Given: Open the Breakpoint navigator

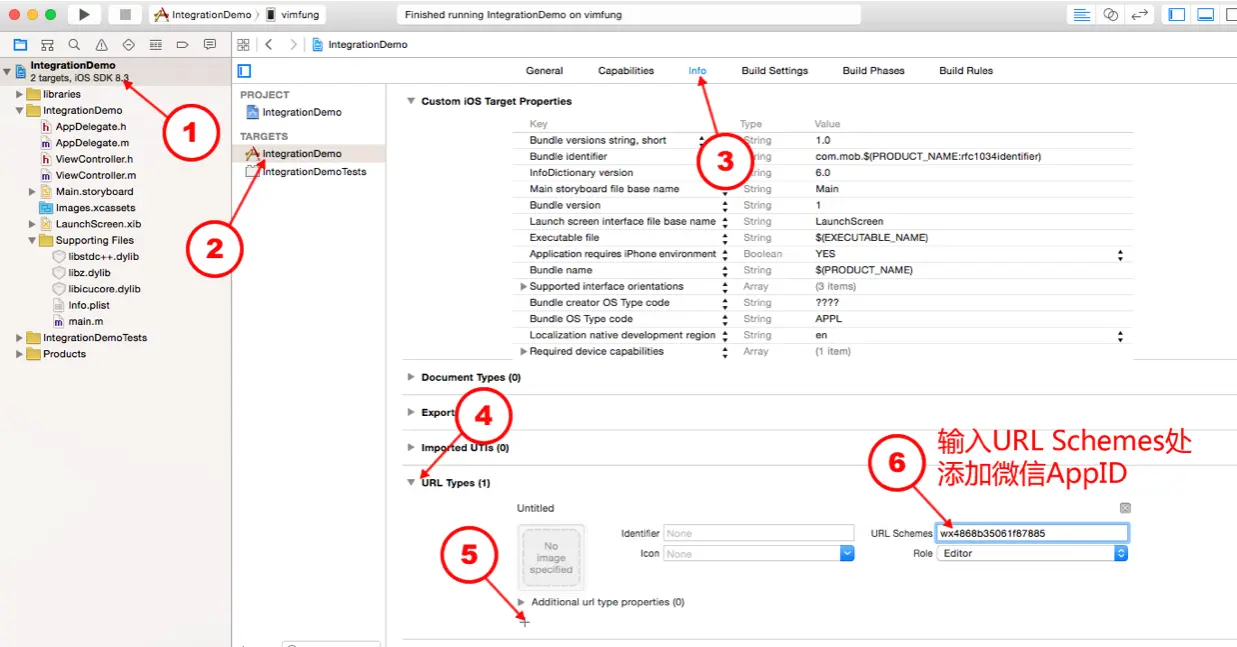Looking at the screenshot, I should click(x=182, y=45).
